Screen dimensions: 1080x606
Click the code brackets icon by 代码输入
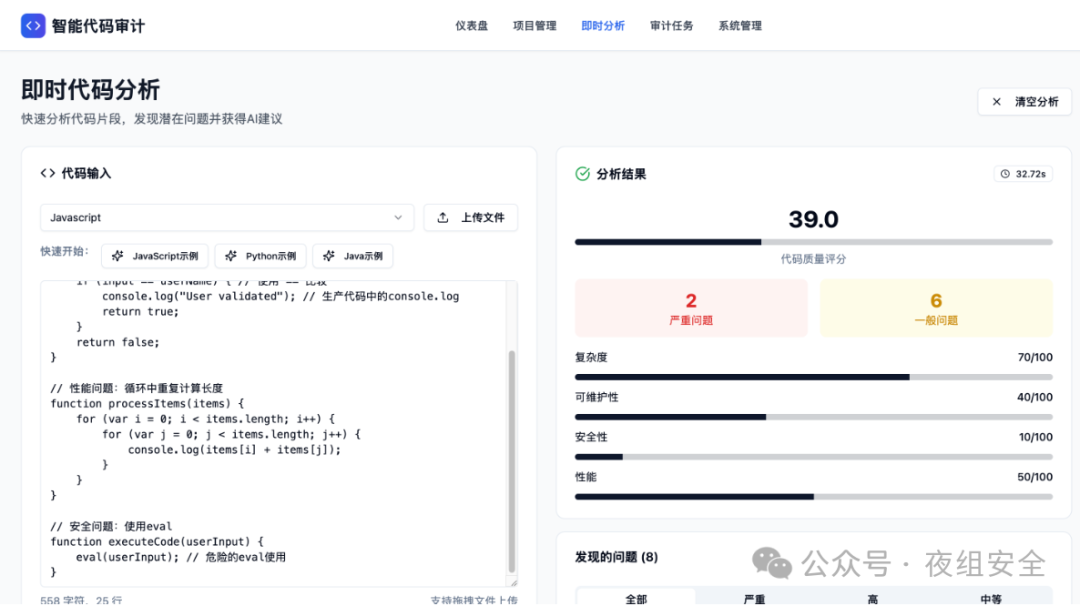pyautogui.click(x=48, y=173)
